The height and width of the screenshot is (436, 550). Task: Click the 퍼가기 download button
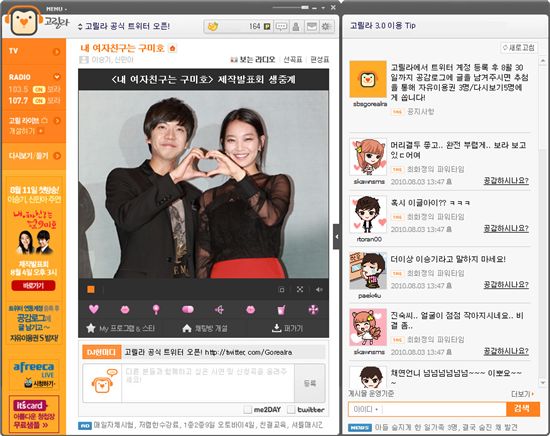pyautogui.click(x=287, y=328)
